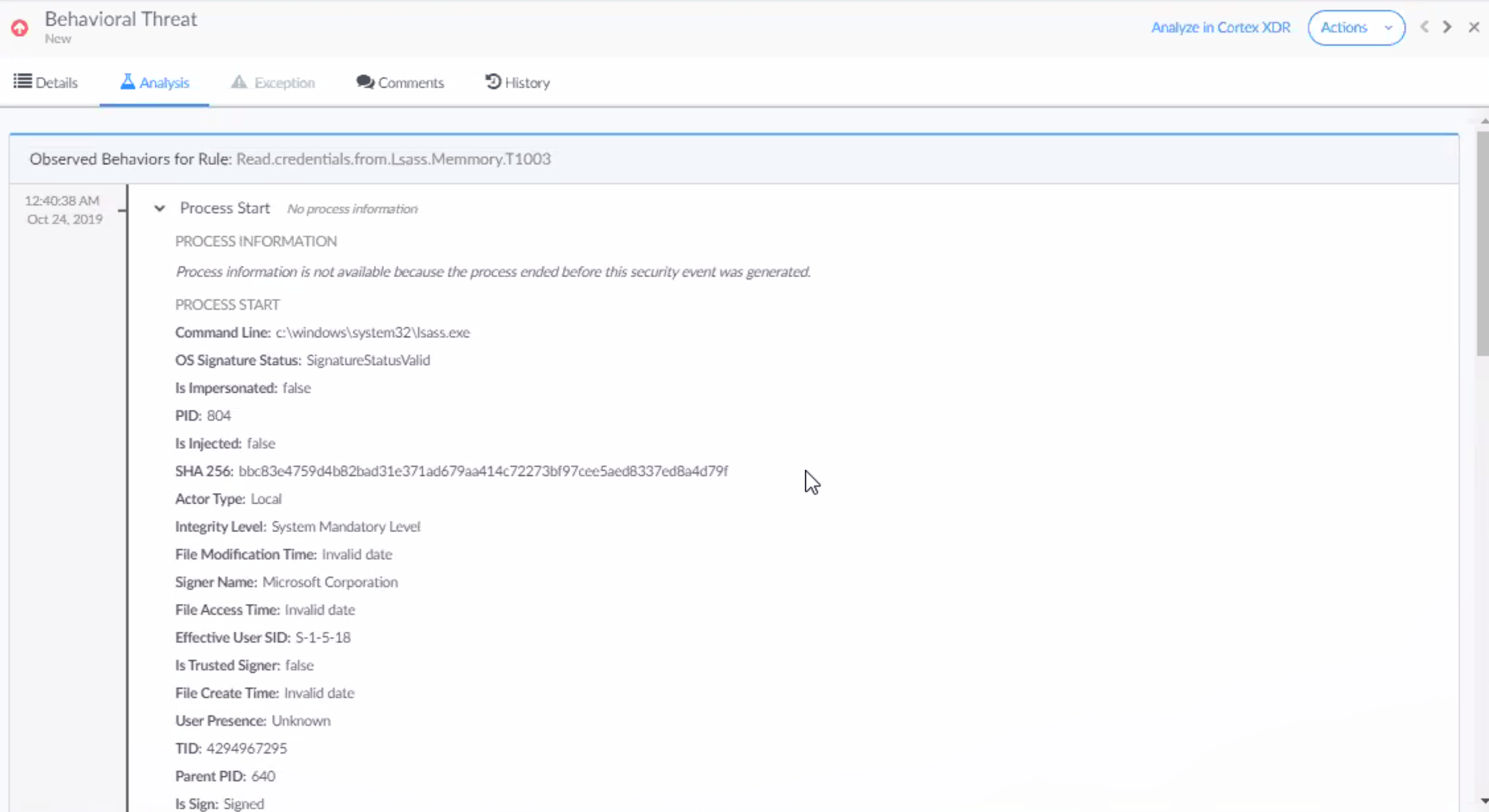This screenshot has width=1489, height=812.
Task: Click Parent PID value 640
Action: point(264,776)
